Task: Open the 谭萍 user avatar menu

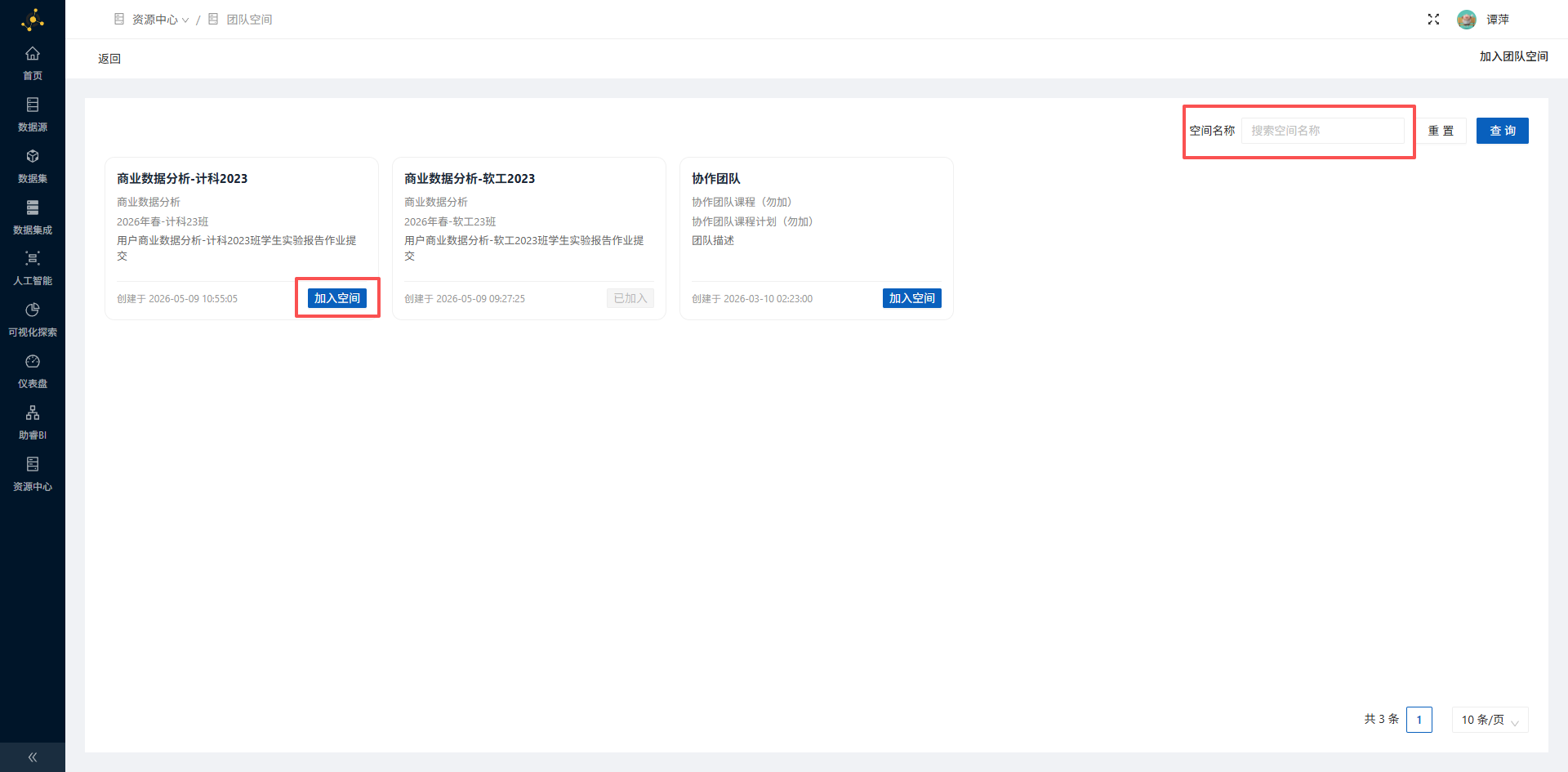Action: coord(1467,20)
